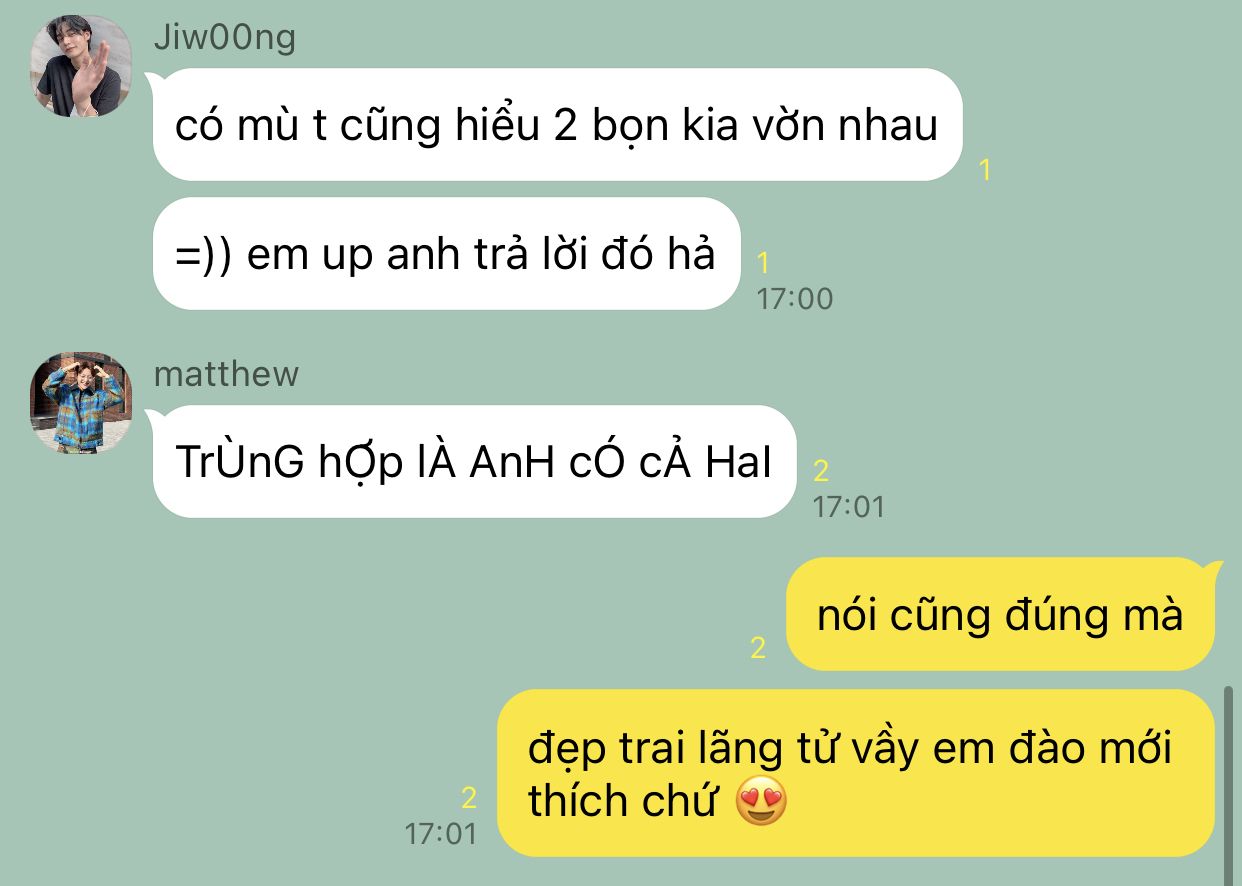The image size is (1242, 886).
Task: Tap the 17:00 timestamp under Jiw00ng's message
Action: click(795, 298)
